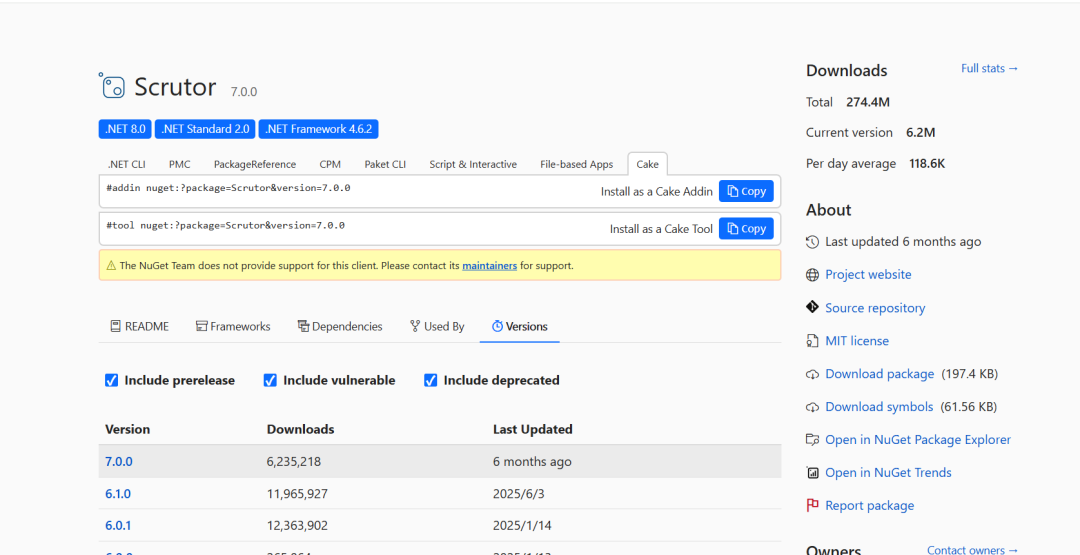Toggle the Include prerelease checkbox

(x=112, y=380)
